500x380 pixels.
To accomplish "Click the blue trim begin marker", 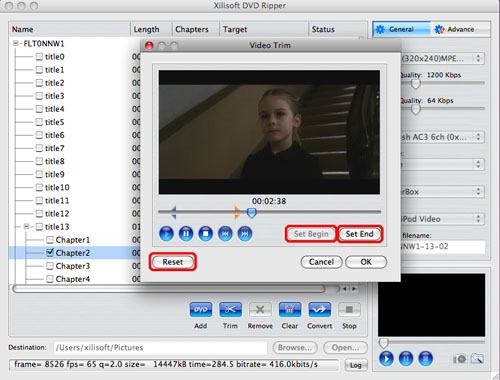I will point(173,212).
